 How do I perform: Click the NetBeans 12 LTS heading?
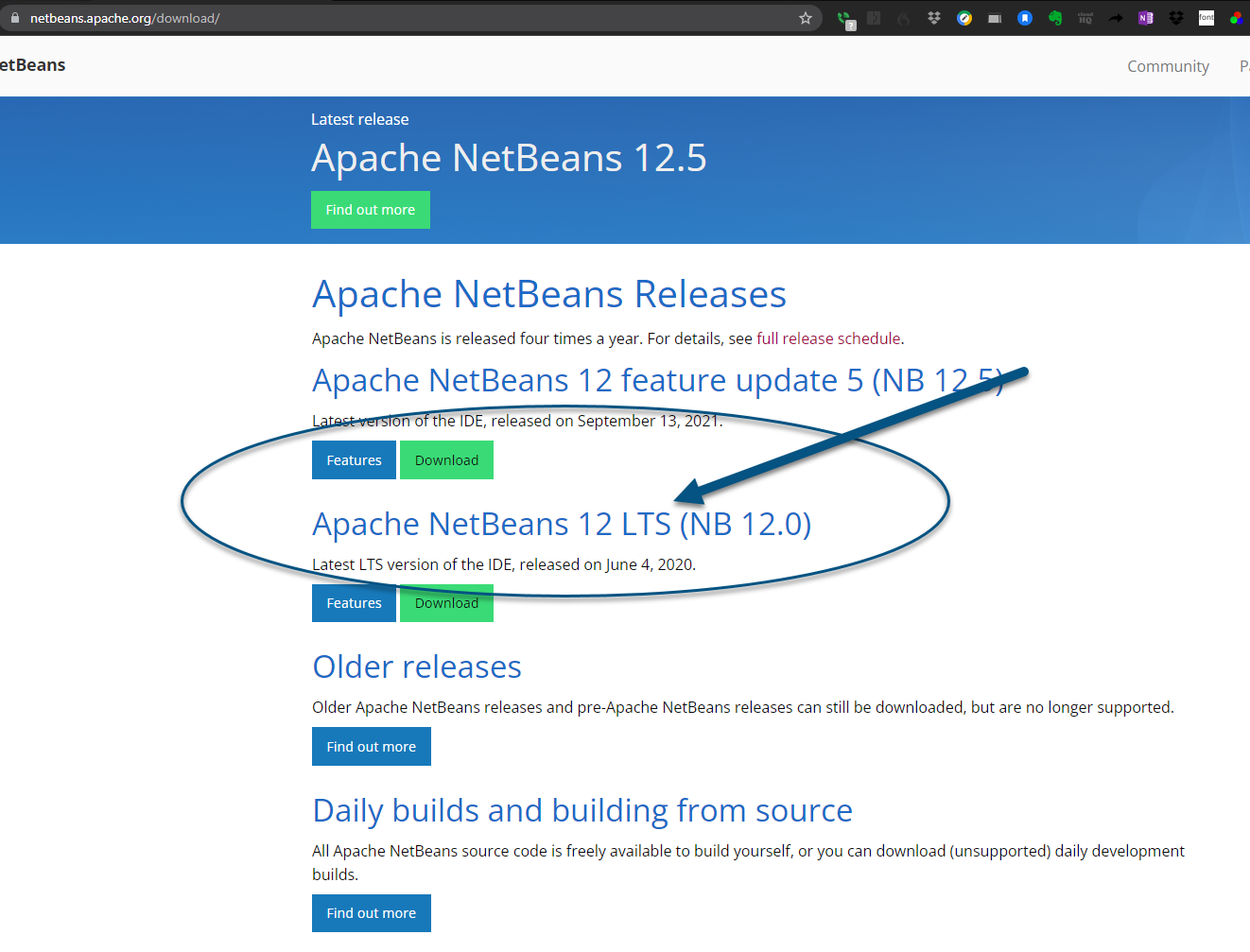(562, 524)
